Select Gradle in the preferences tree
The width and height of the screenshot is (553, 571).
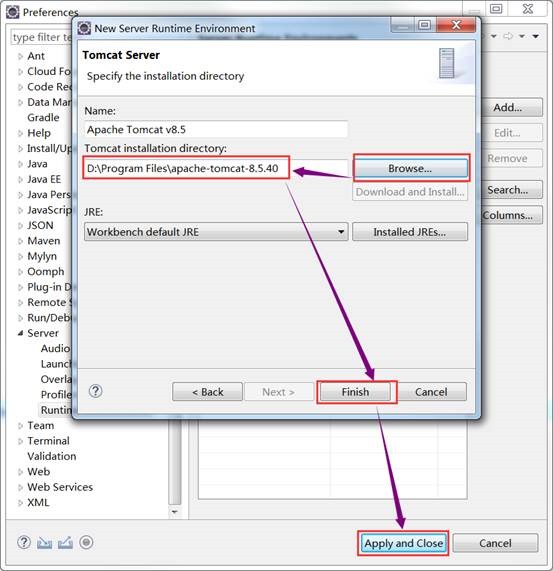coord(43,118)
